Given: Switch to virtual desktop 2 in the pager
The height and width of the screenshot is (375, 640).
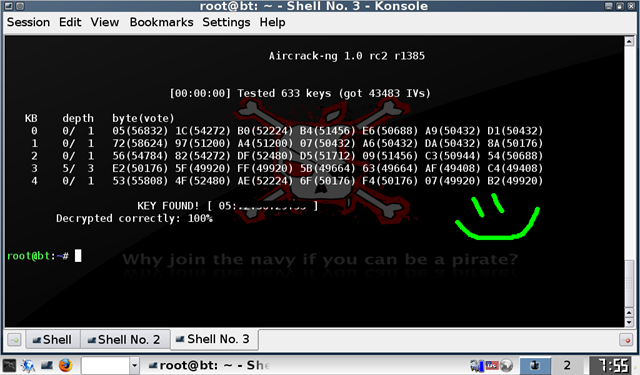Looking at the screenshot, I should pos(567,365).
